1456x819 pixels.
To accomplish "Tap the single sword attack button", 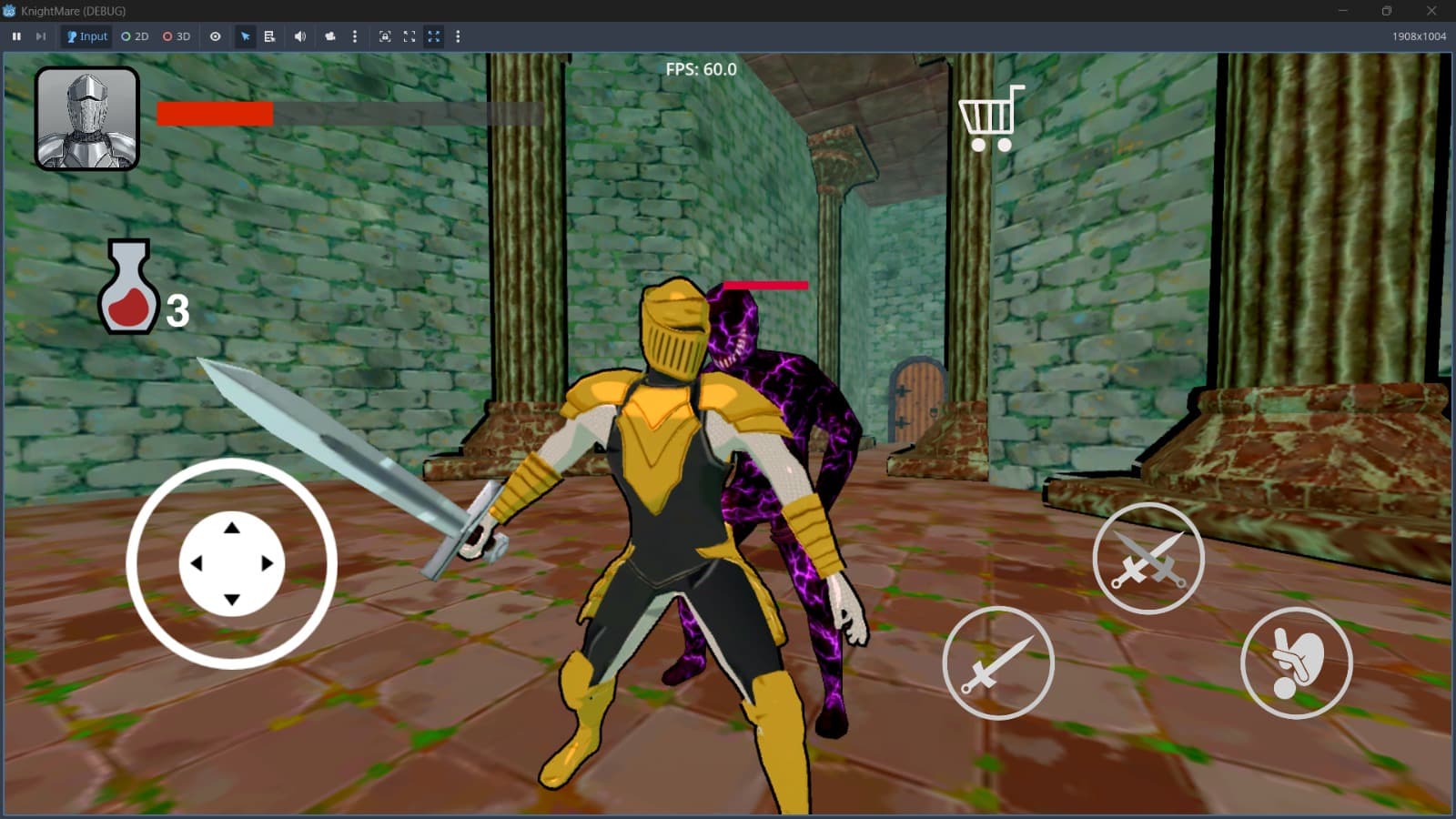I will 998,662.
